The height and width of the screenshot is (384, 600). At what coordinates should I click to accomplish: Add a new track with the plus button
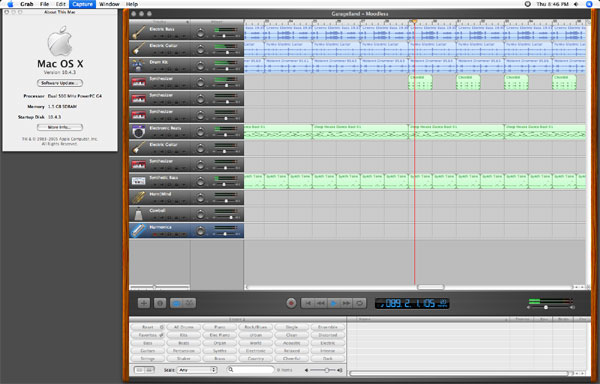pos(143,303)
